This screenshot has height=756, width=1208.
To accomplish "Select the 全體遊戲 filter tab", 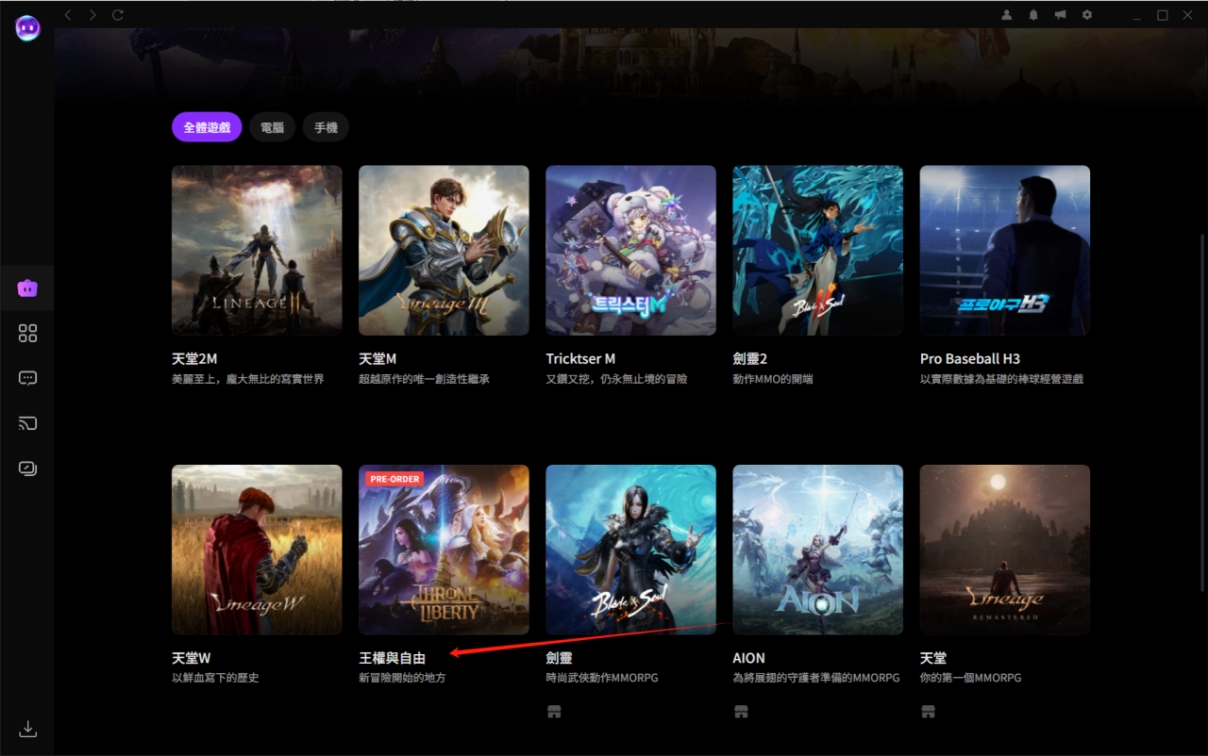I will click(x=207, y=127).
